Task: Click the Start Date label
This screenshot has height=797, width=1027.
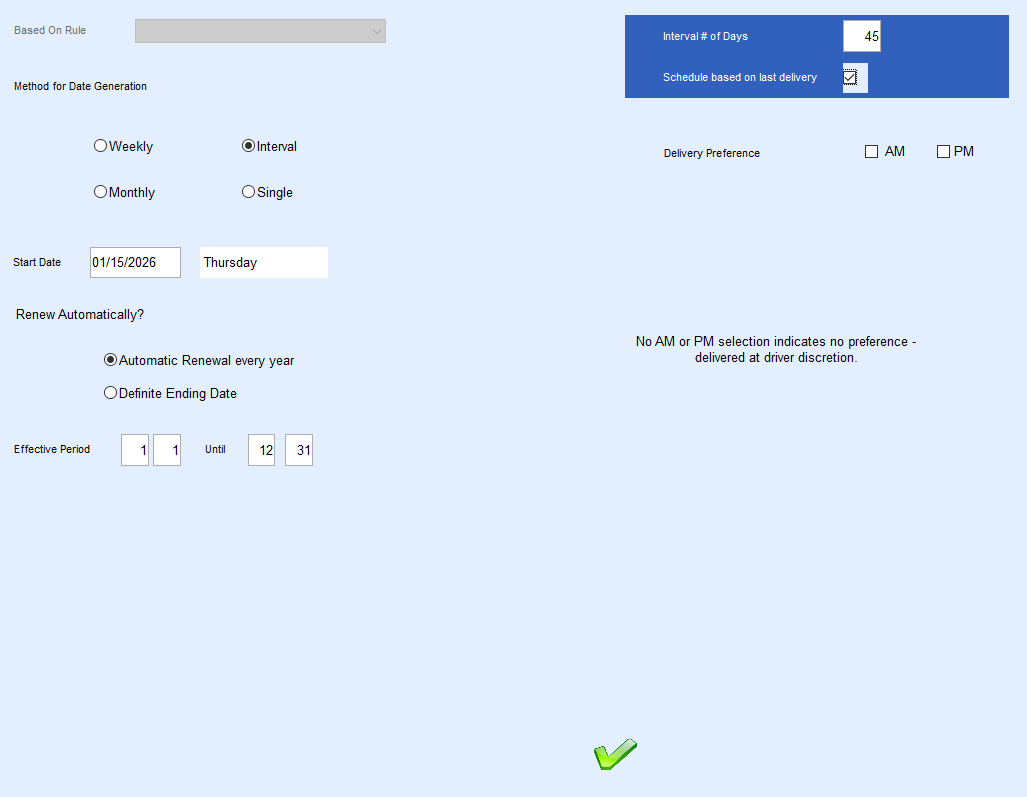Action: click(x=37, y=262)
